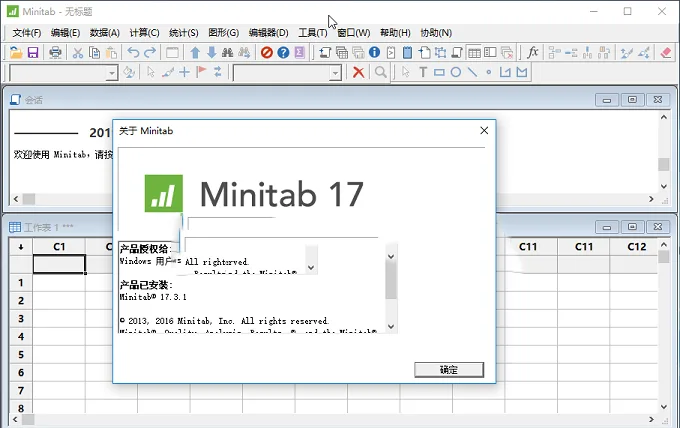Expand the second toolbar combo box dropdown

click(335, 73)
